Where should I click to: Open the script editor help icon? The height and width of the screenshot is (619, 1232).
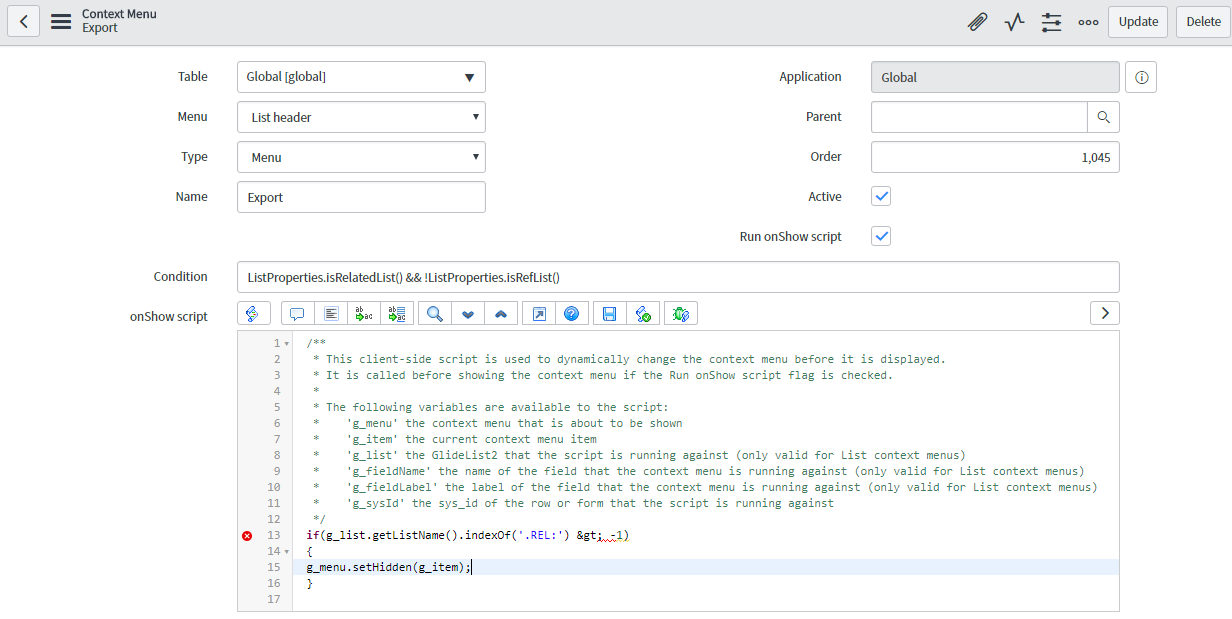click(572, 313)
